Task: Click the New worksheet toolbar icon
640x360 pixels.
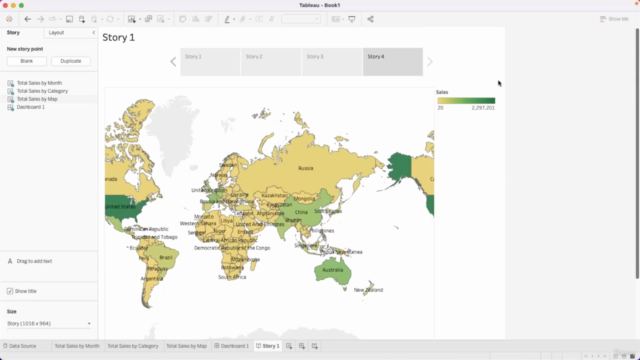Action: tap(131, 19)
